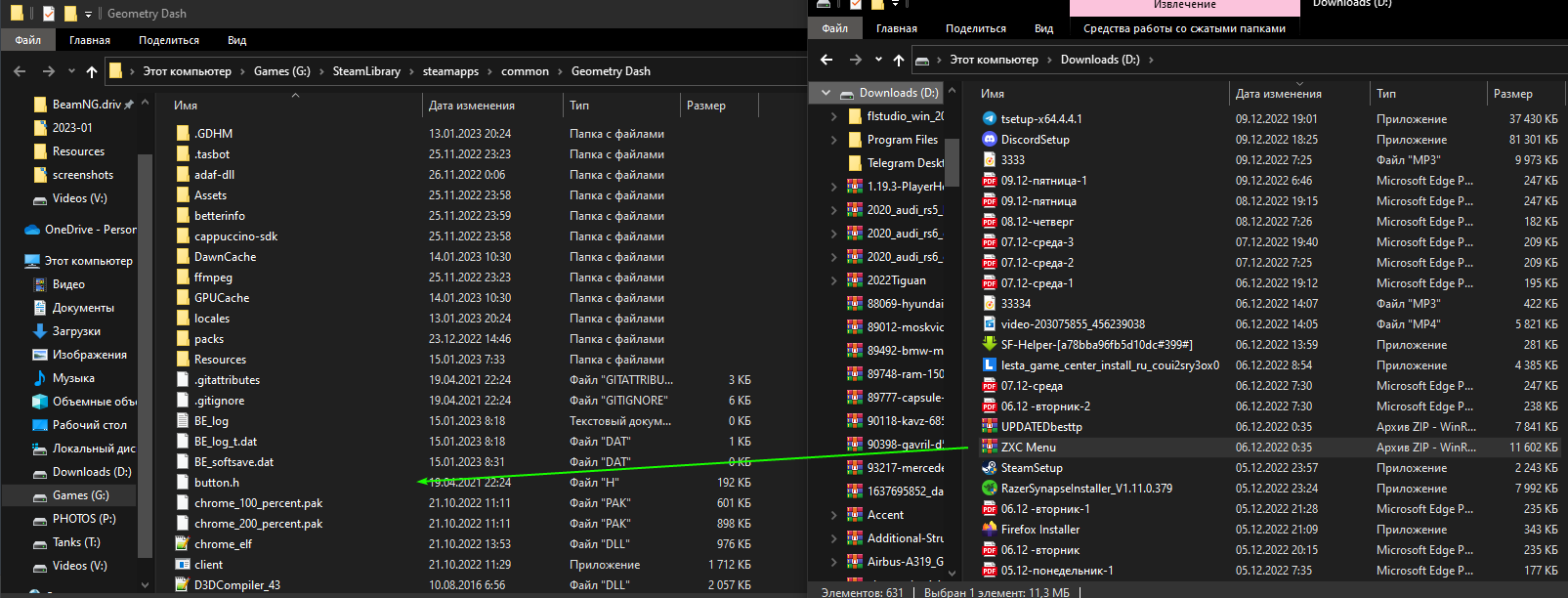Expand 1.19.3-PlayerH archive in tree
This screenshot has width=1568, height=598.
833,187
